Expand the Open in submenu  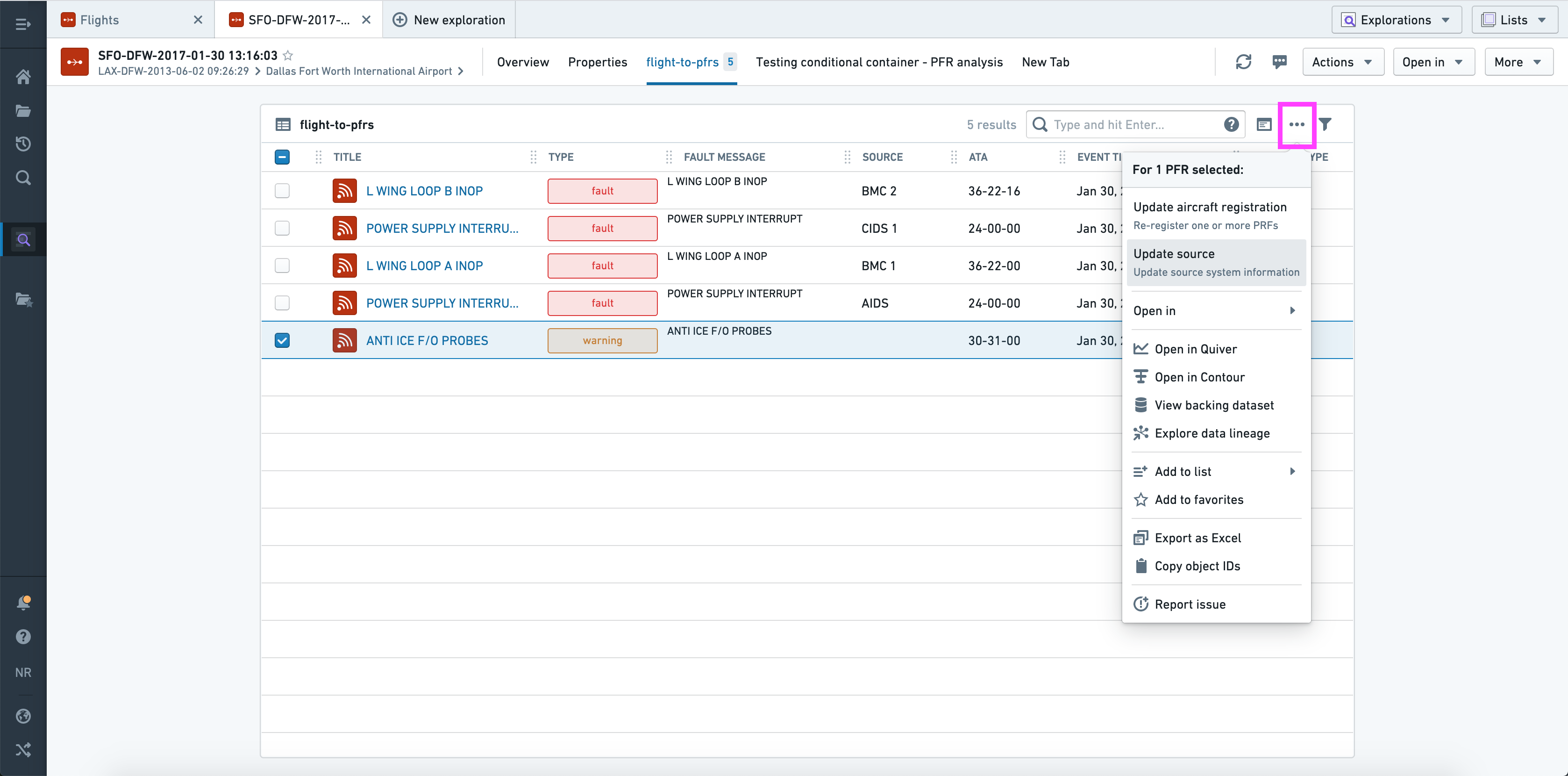pos(1215,310)
